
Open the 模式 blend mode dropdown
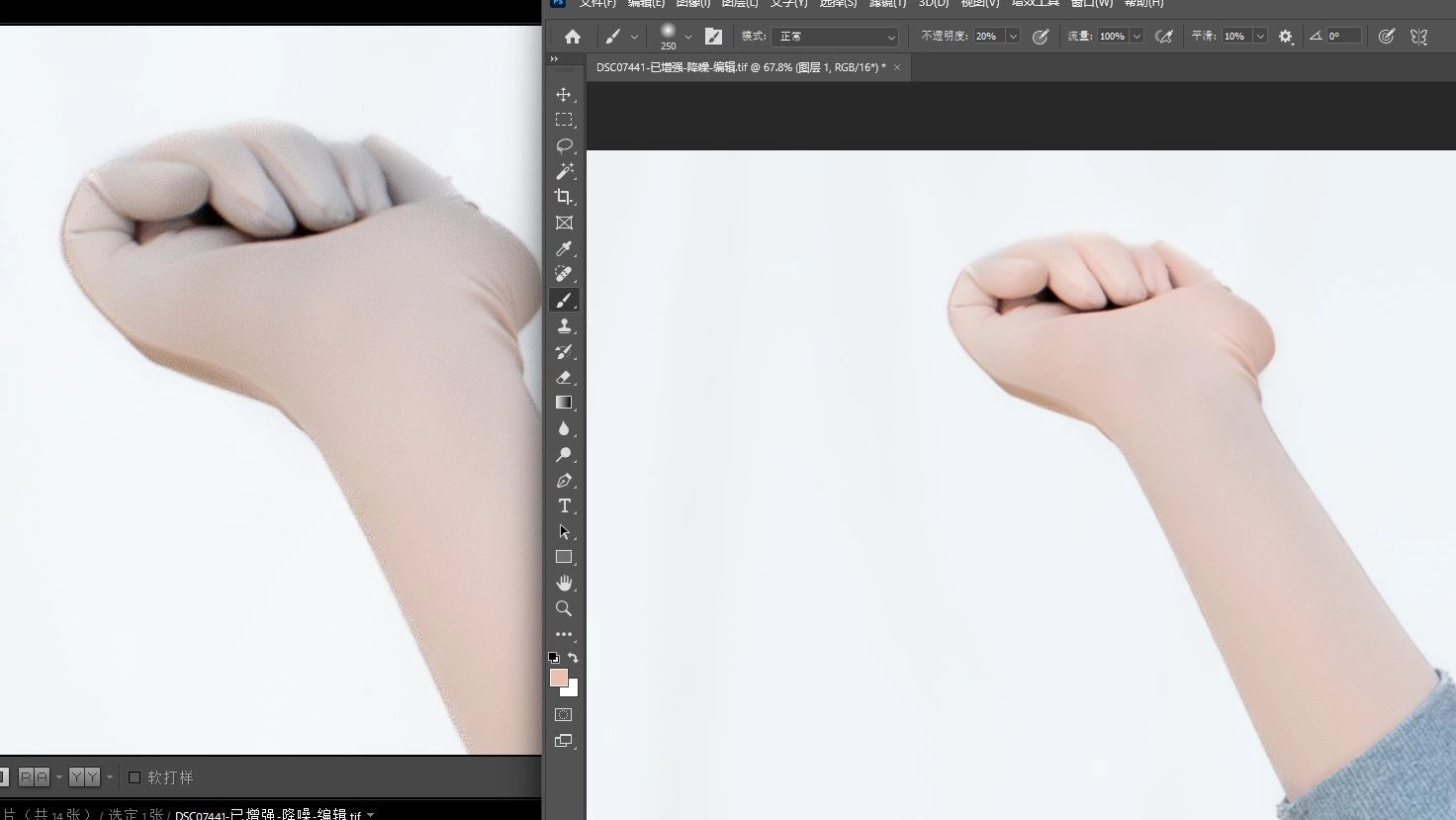pos(835,37)
